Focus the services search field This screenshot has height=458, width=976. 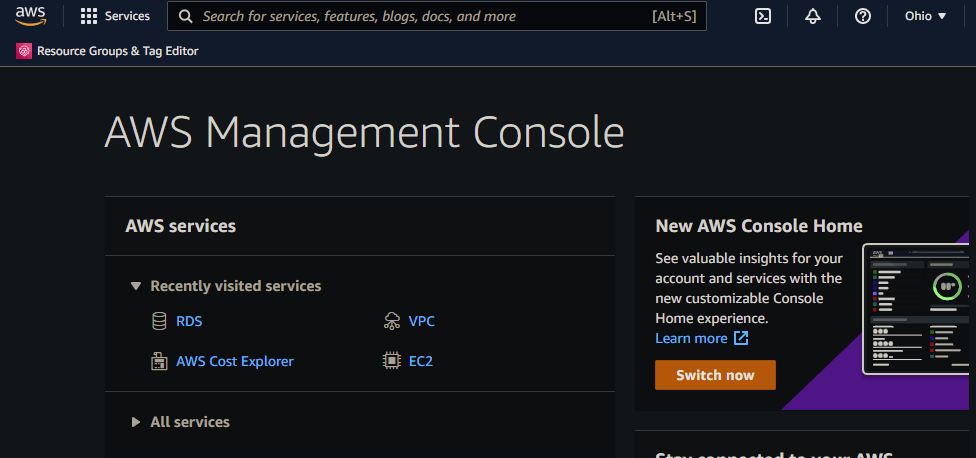[x=420, y=16]
